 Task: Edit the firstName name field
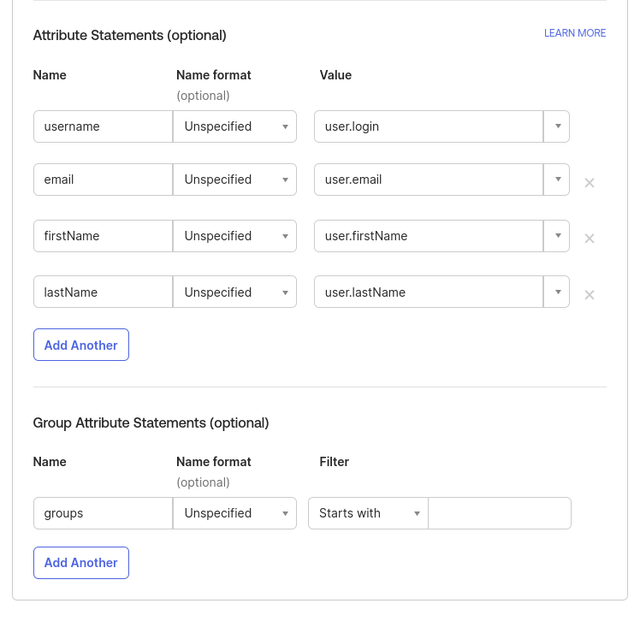pyautogui.click(x=103, y=236)
